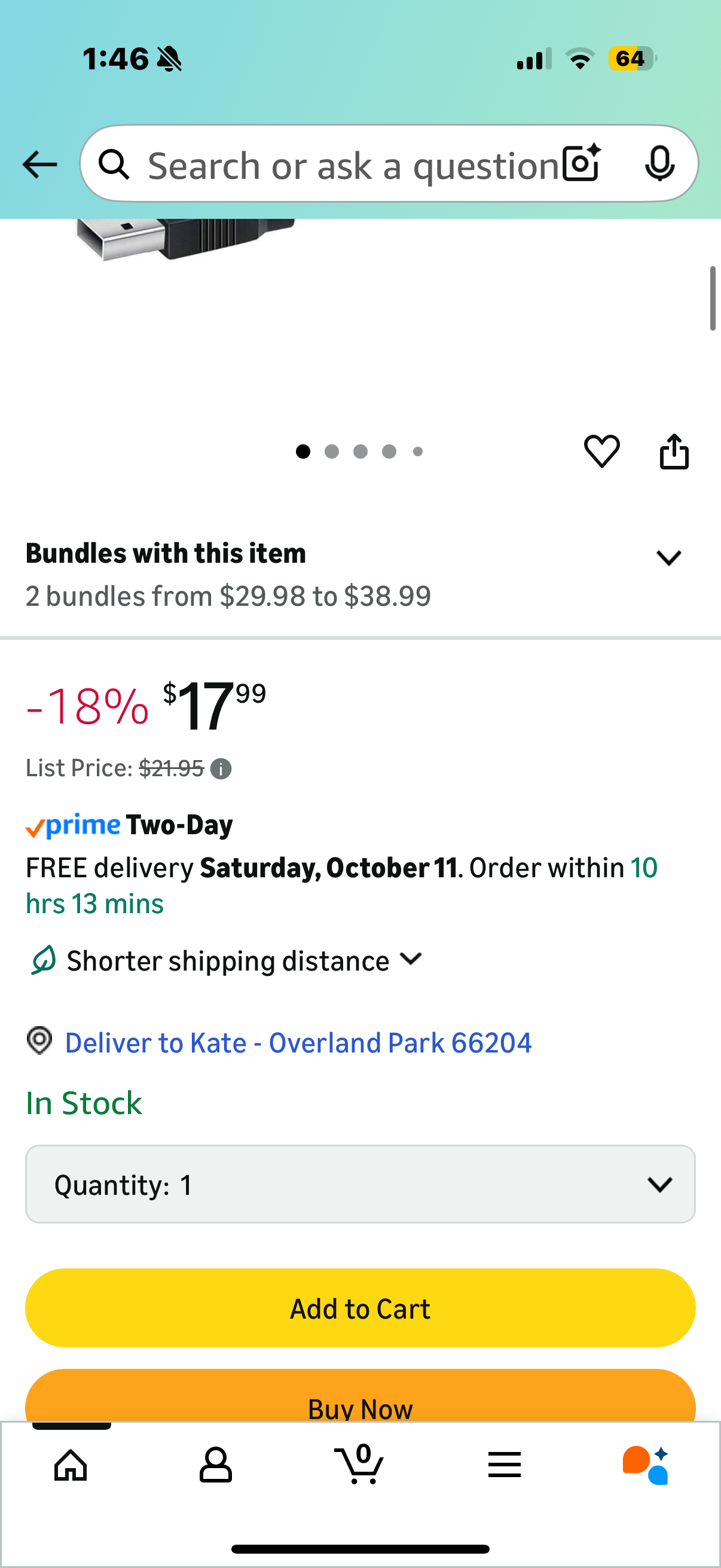Change delivery address Overland Park 66204
This screenshot has height=1568, width=721.
(x=298, y=1043)
